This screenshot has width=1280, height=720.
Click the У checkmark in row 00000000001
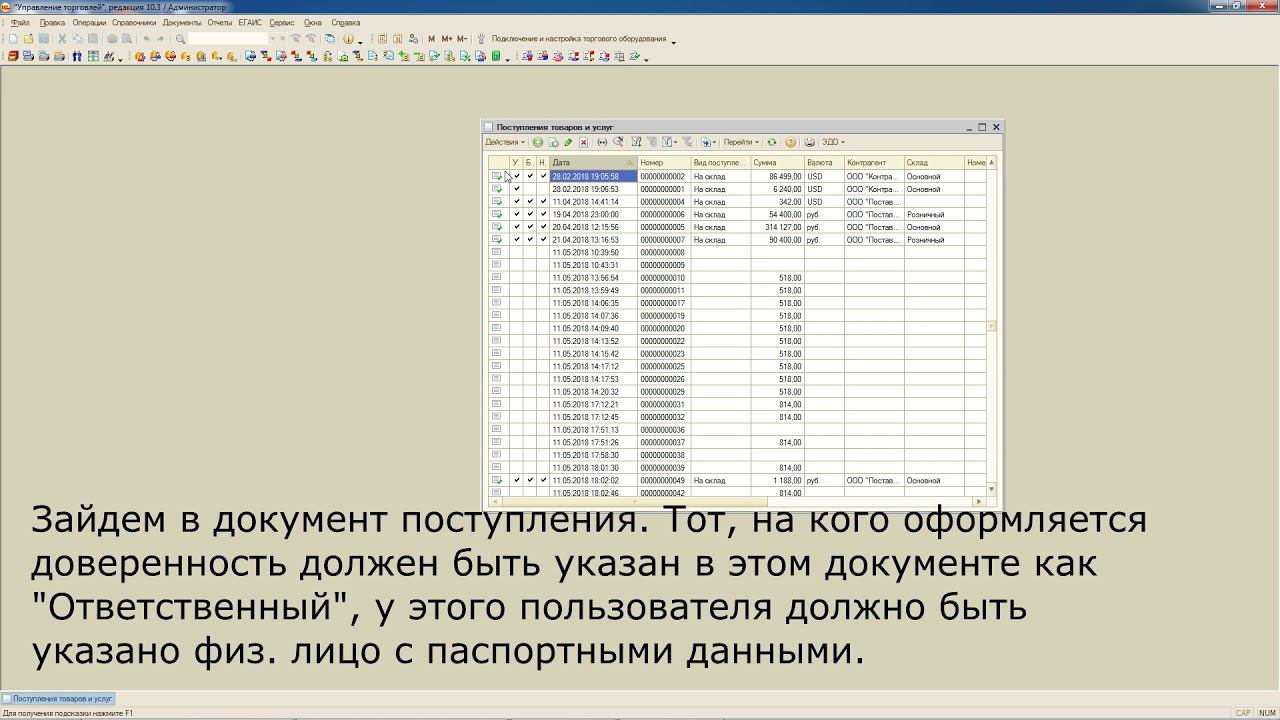point(517,189)
